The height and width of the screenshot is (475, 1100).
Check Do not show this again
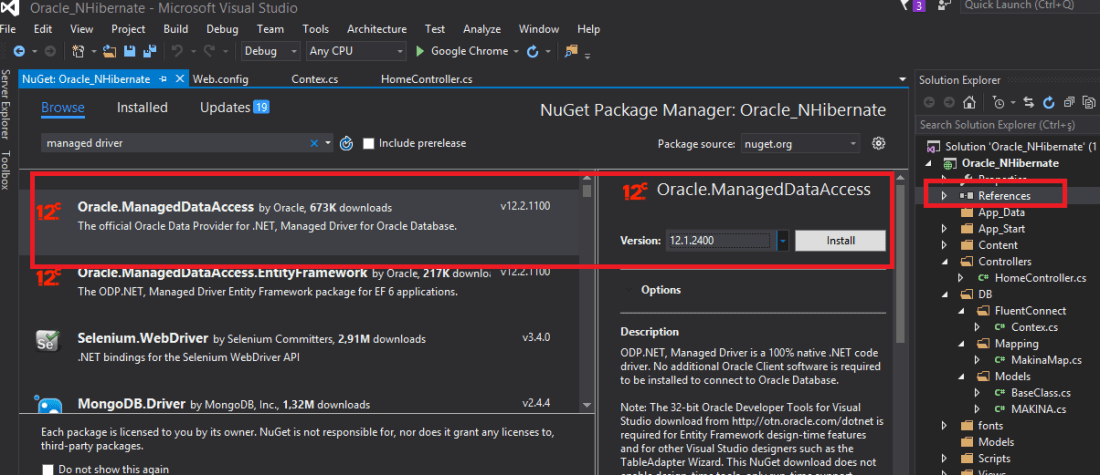(48, 469)
